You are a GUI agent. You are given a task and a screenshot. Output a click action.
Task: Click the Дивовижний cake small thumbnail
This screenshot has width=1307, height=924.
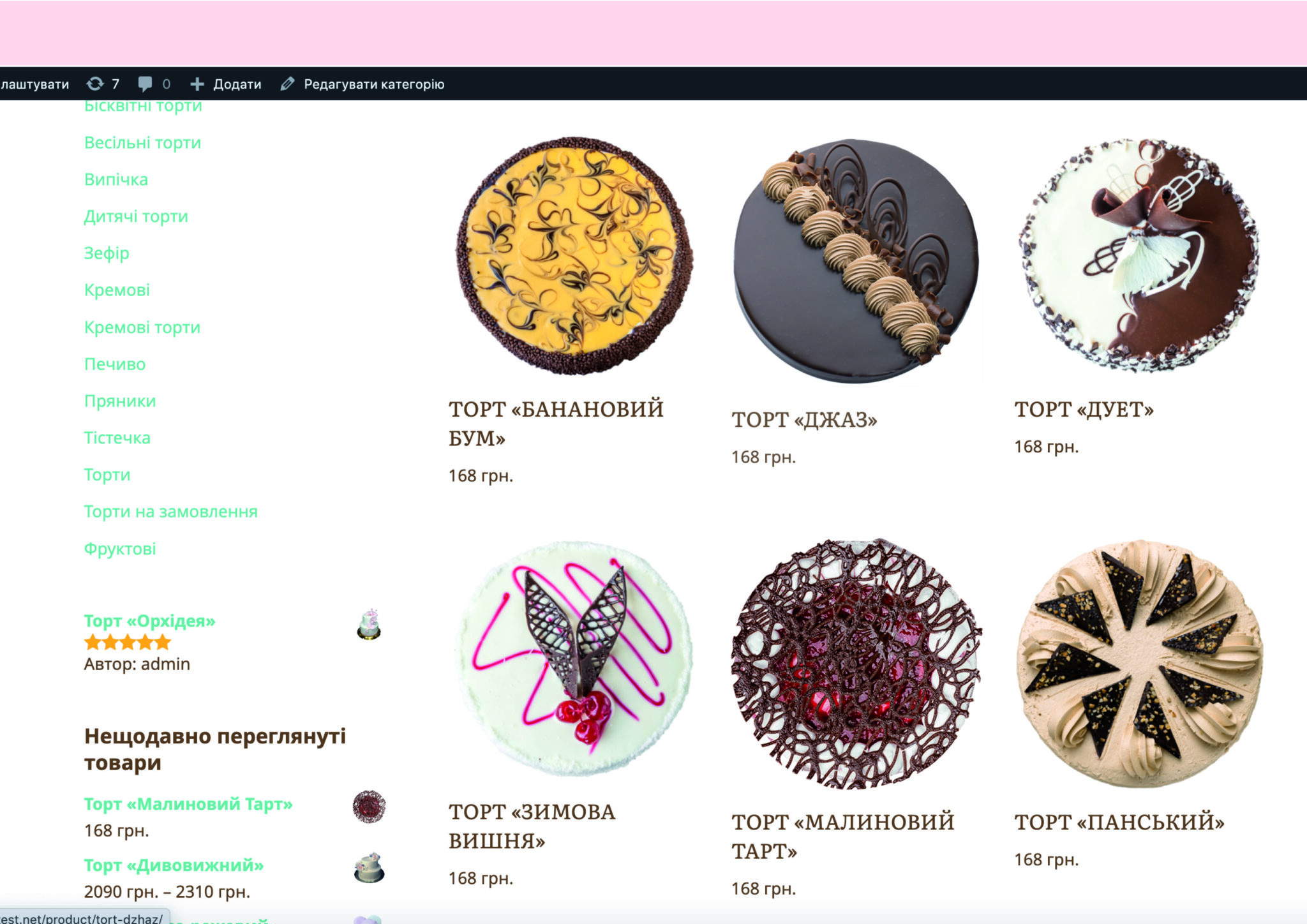click(x=369, y=867)
